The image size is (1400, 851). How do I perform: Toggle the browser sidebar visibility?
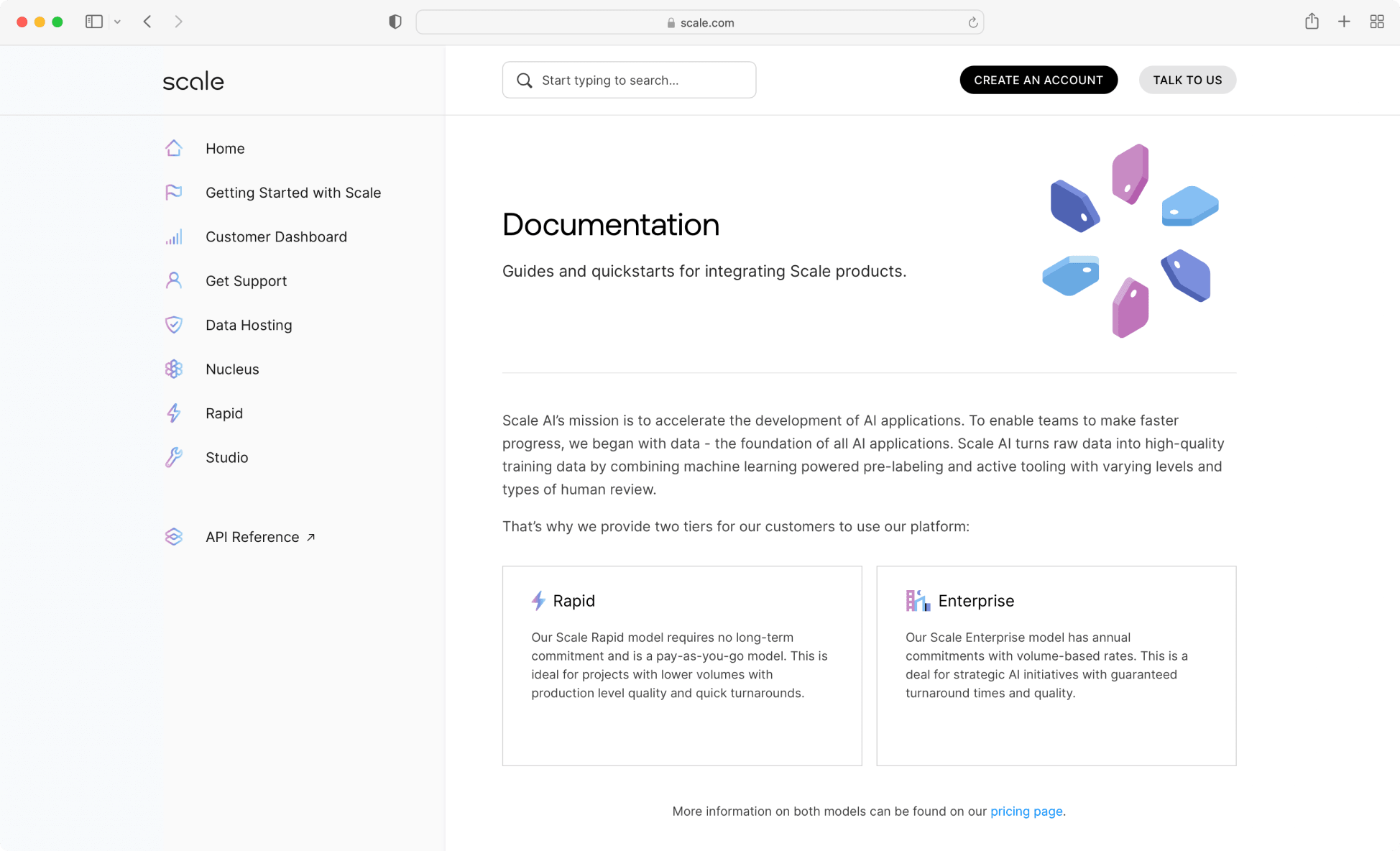(93, 22)
